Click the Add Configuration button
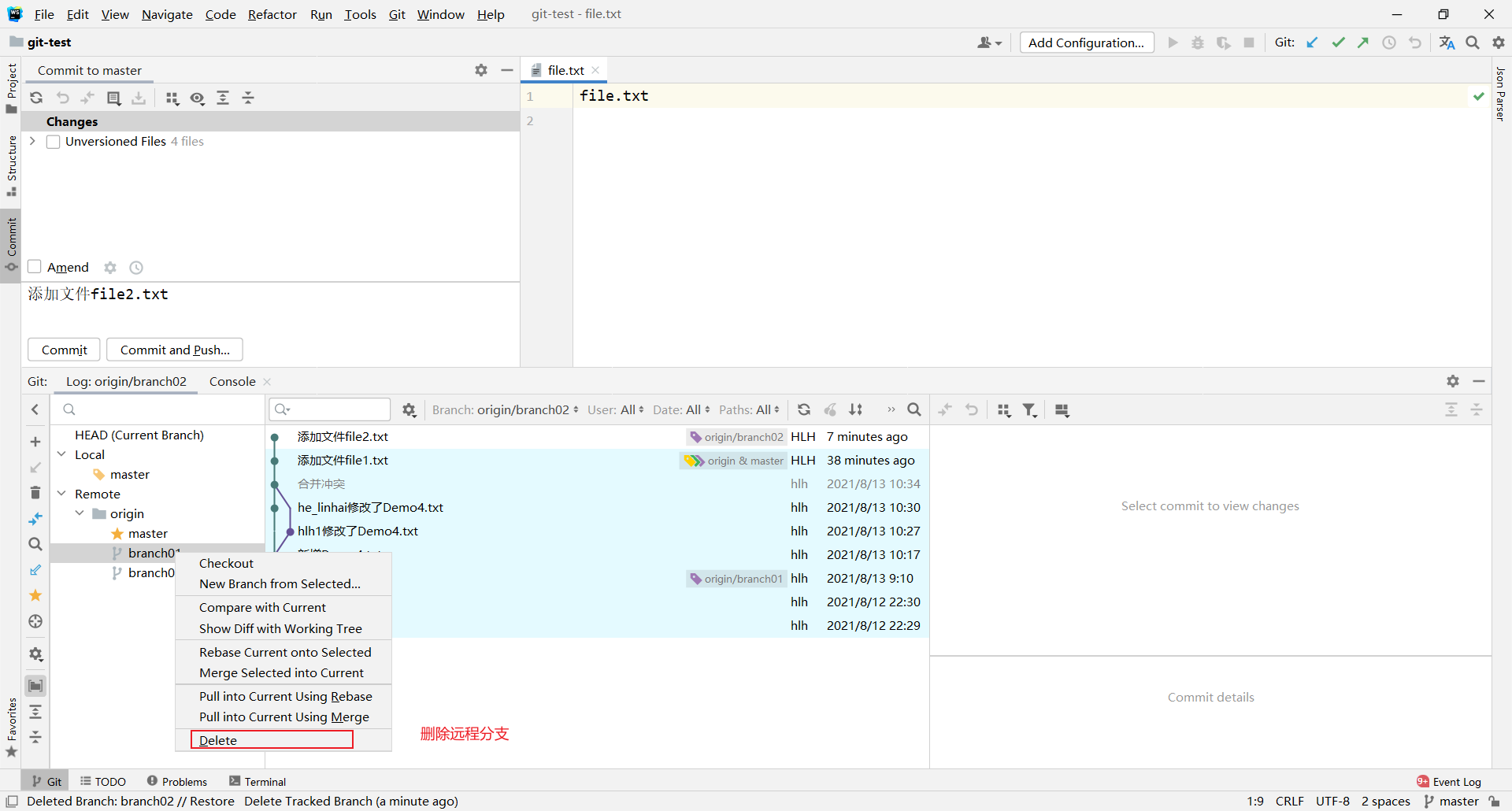The image size is (1512, 811). [x=1086, y=42]
